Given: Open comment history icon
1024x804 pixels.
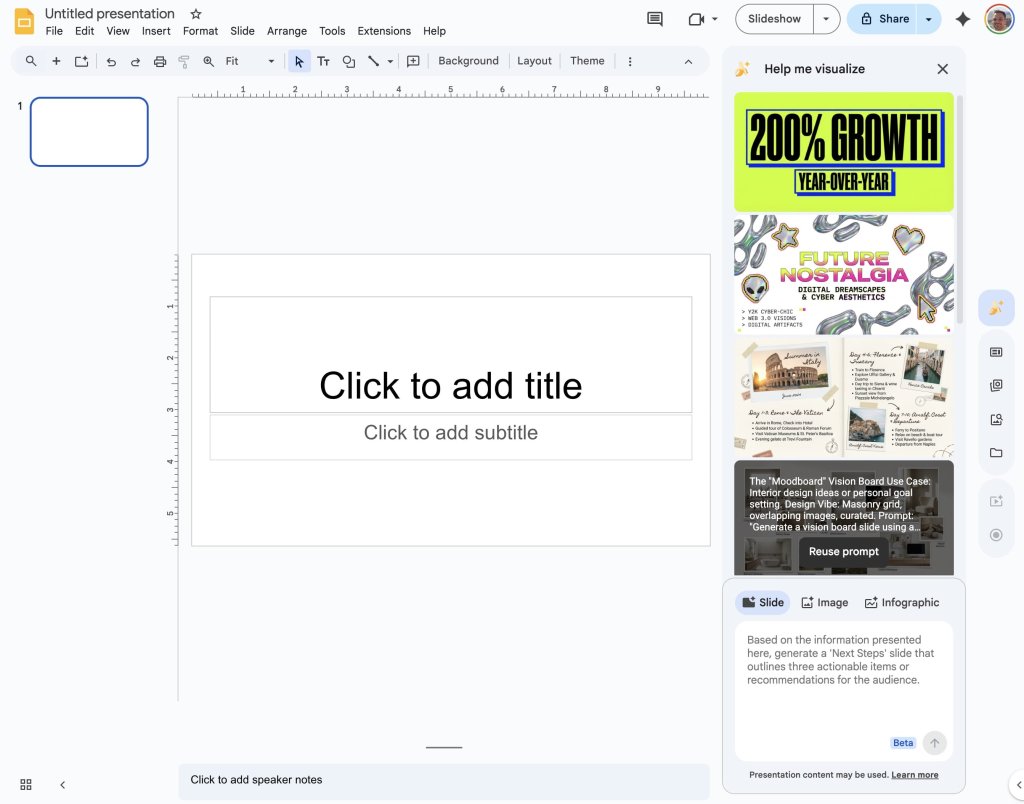Looking at the screenshot, I should 655,19.
